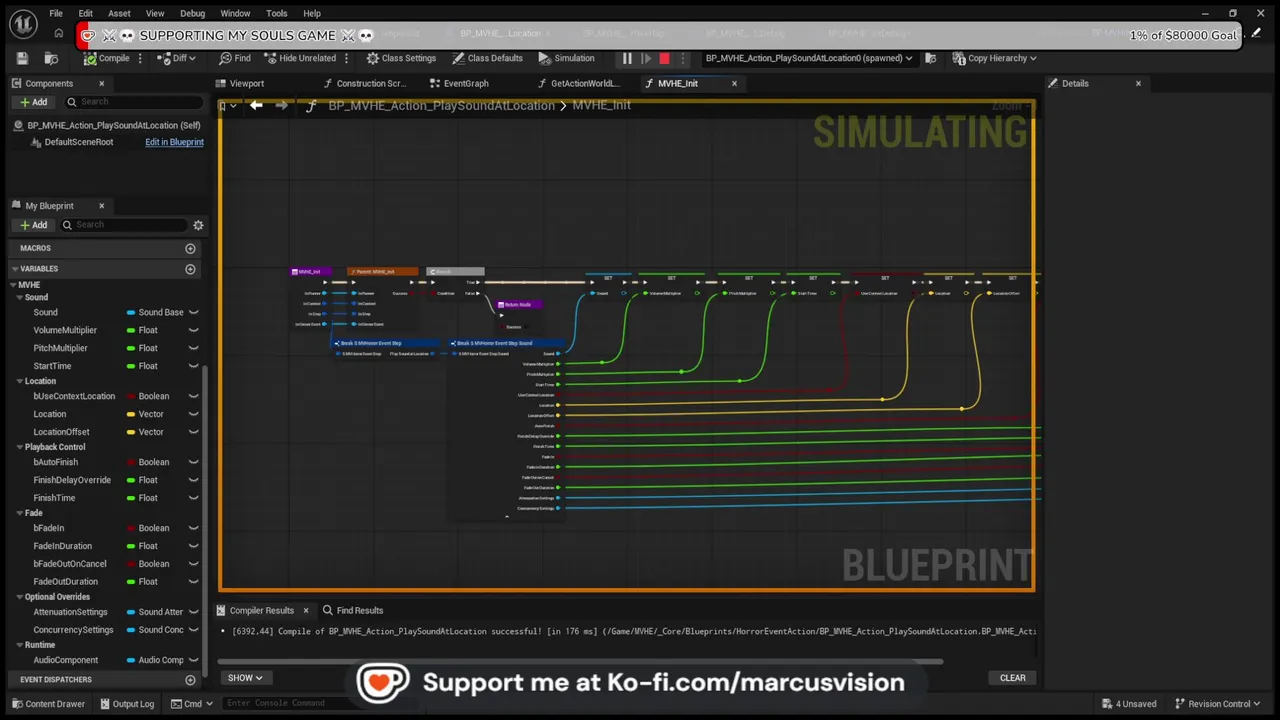Image resolution: width=1280 pixels, height=720 pixels.
Task: Toggle visibility eye for bAutoFinish variable
Action: (193, 462)
